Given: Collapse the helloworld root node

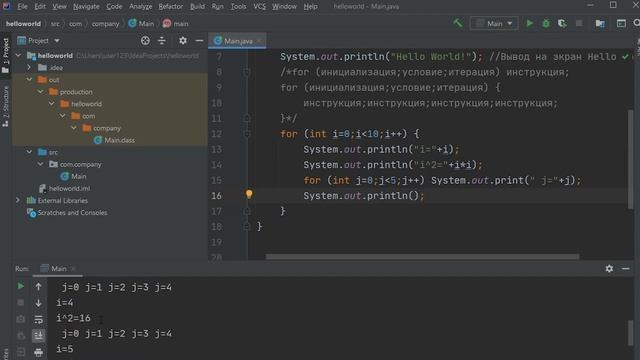Looking at the screenshot, I should 18,55.
